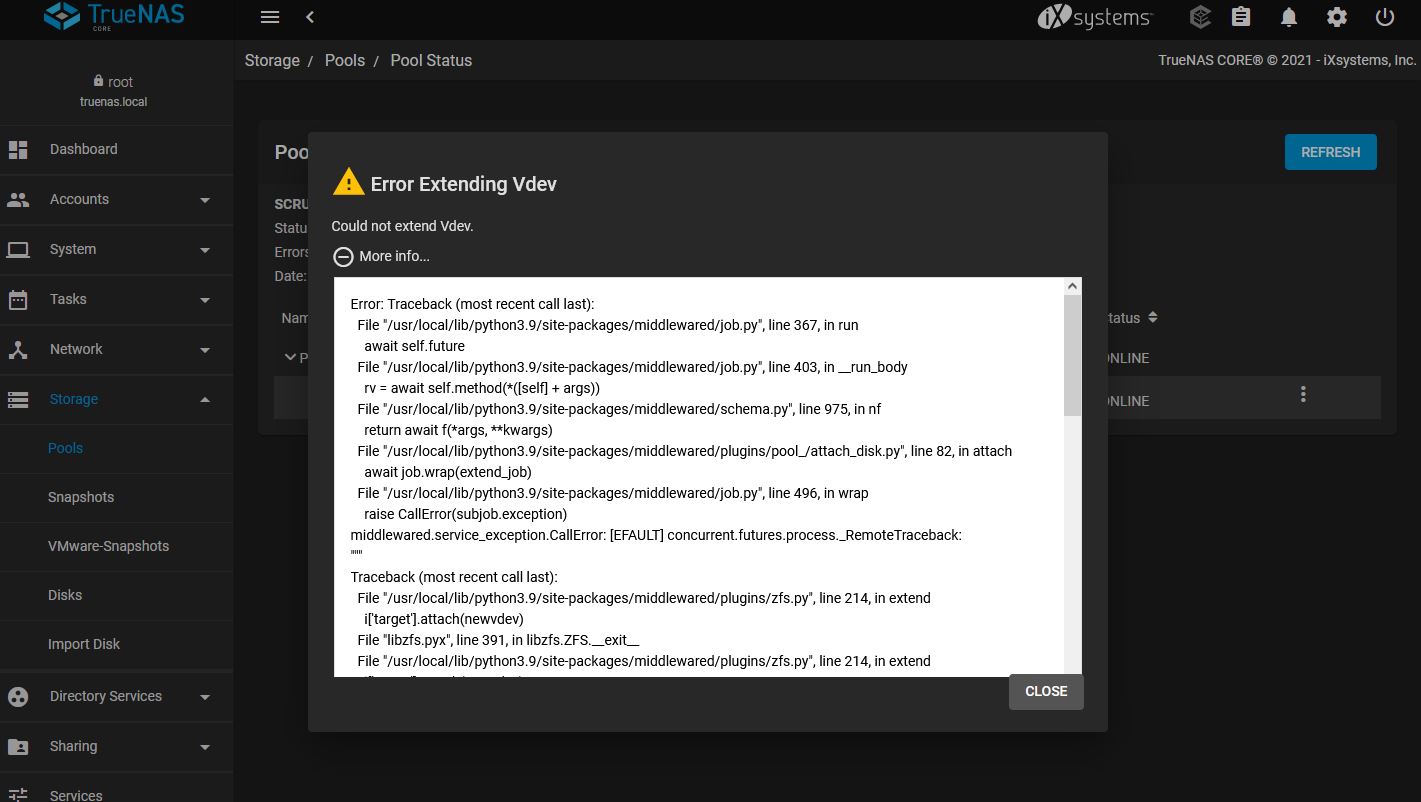Expand Directory Services menu arrow
Image resolution: width=1421 pixels, height=802 pixels.
click(x=205, y=697)
